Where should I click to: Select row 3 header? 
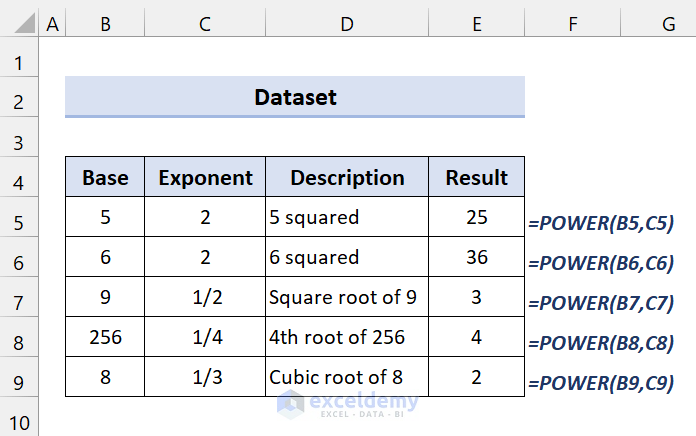(19, 137)
